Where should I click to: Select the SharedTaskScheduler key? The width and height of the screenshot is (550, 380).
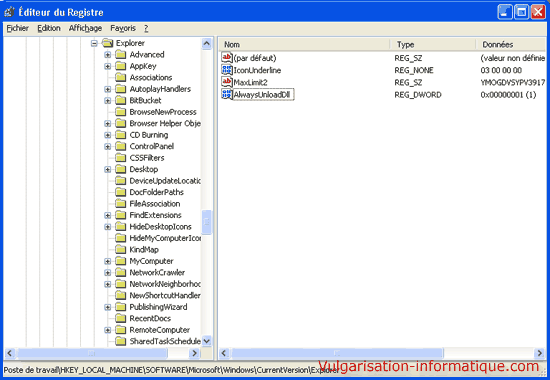point(165,341)
